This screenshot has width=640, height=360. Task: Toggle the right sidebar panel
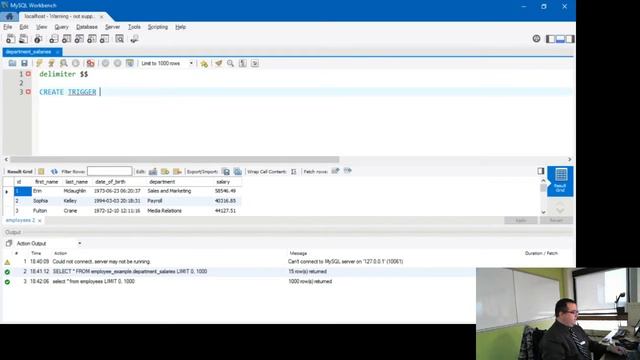570,39
